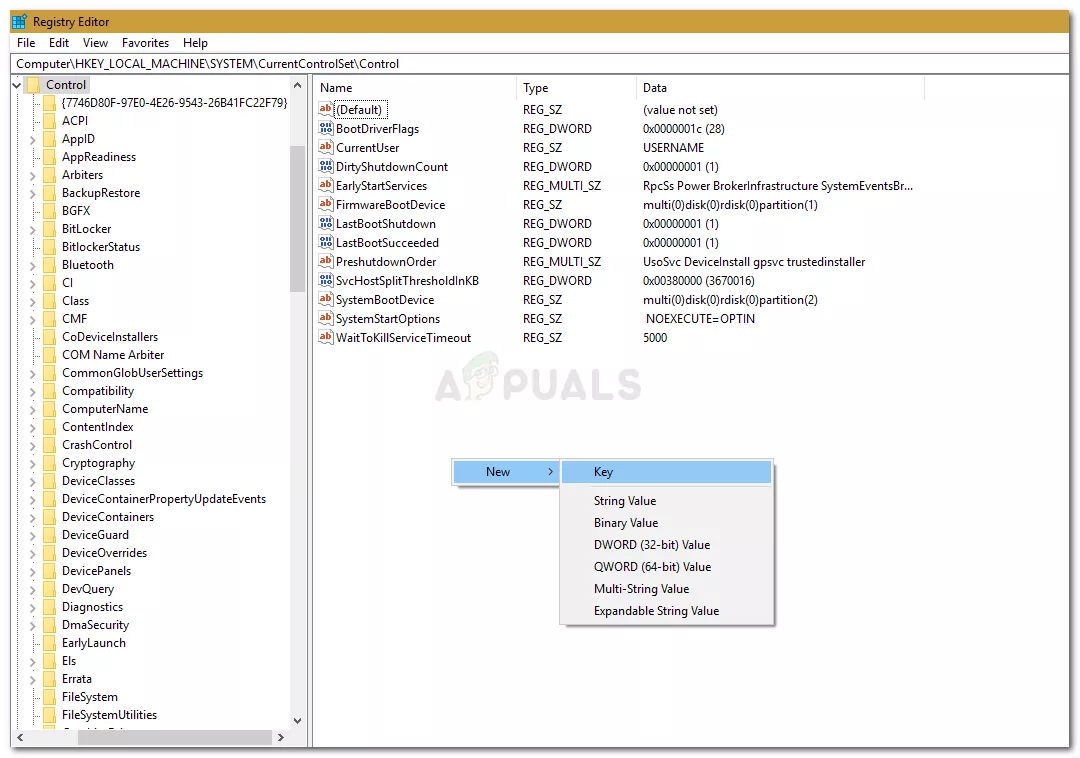This screenshot has height=758, width=1080.
Task: Click the BitLocker folder icon
Action: point(49,229)
